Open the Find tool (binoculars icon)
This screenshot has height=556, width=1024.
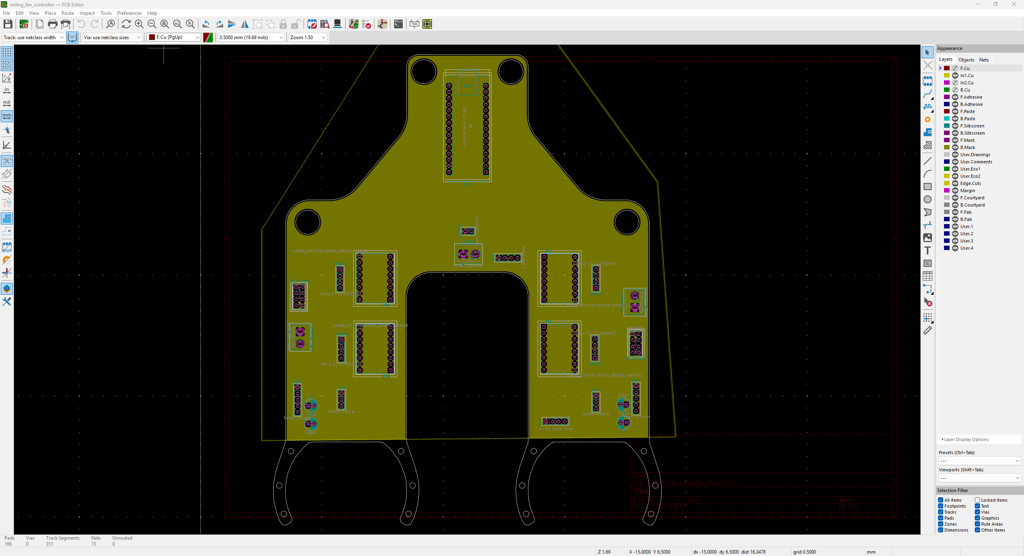(110, 24)
